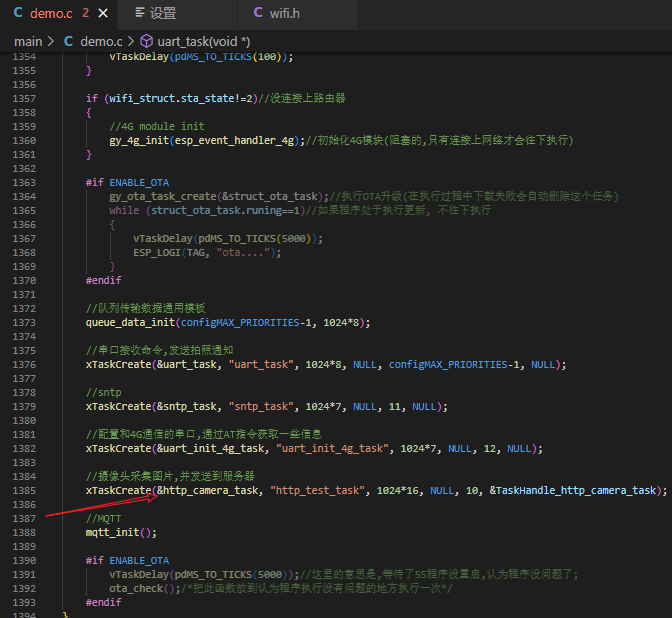Click line number 1357 in gutter
Viewport: 672px width, 618px height.
point(24,99)
